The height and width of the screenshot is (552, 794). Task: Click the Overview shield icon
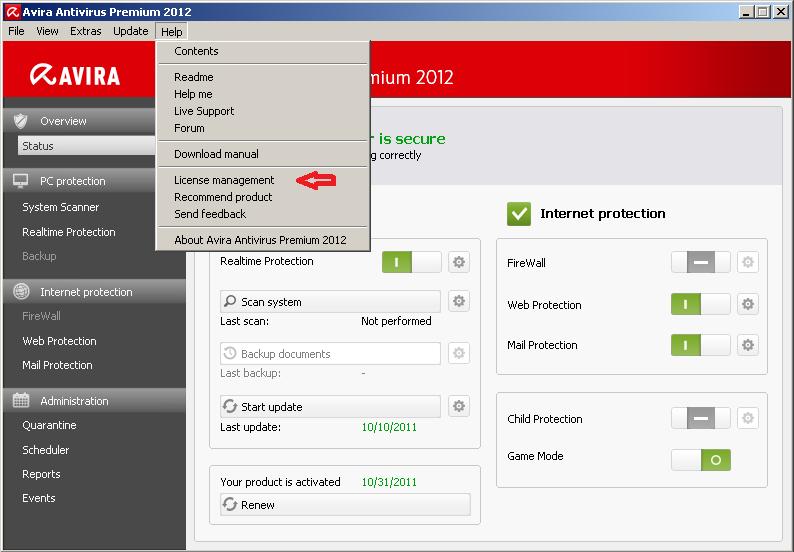21,121
